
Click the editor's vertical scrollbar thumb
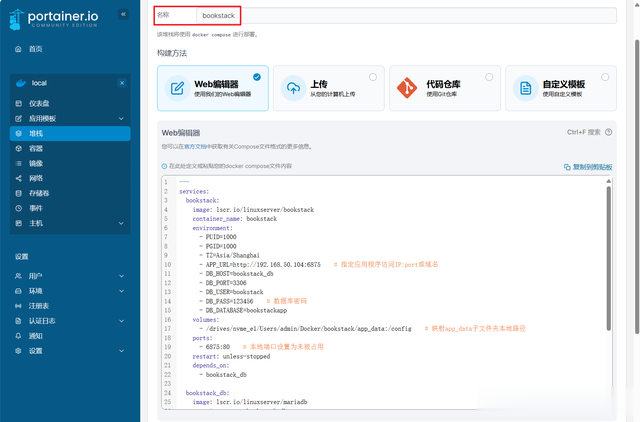pos(608,258)
